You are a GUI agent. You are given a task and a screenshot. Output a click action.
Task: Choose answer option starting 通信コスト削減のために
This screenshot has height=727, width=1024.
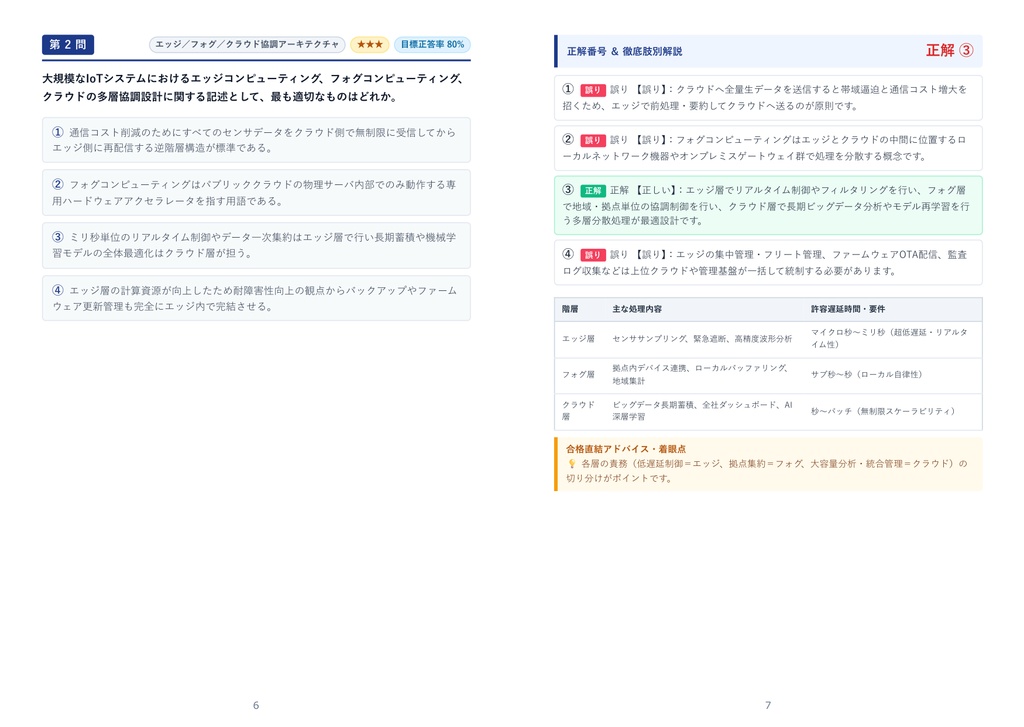pos(256,140)
